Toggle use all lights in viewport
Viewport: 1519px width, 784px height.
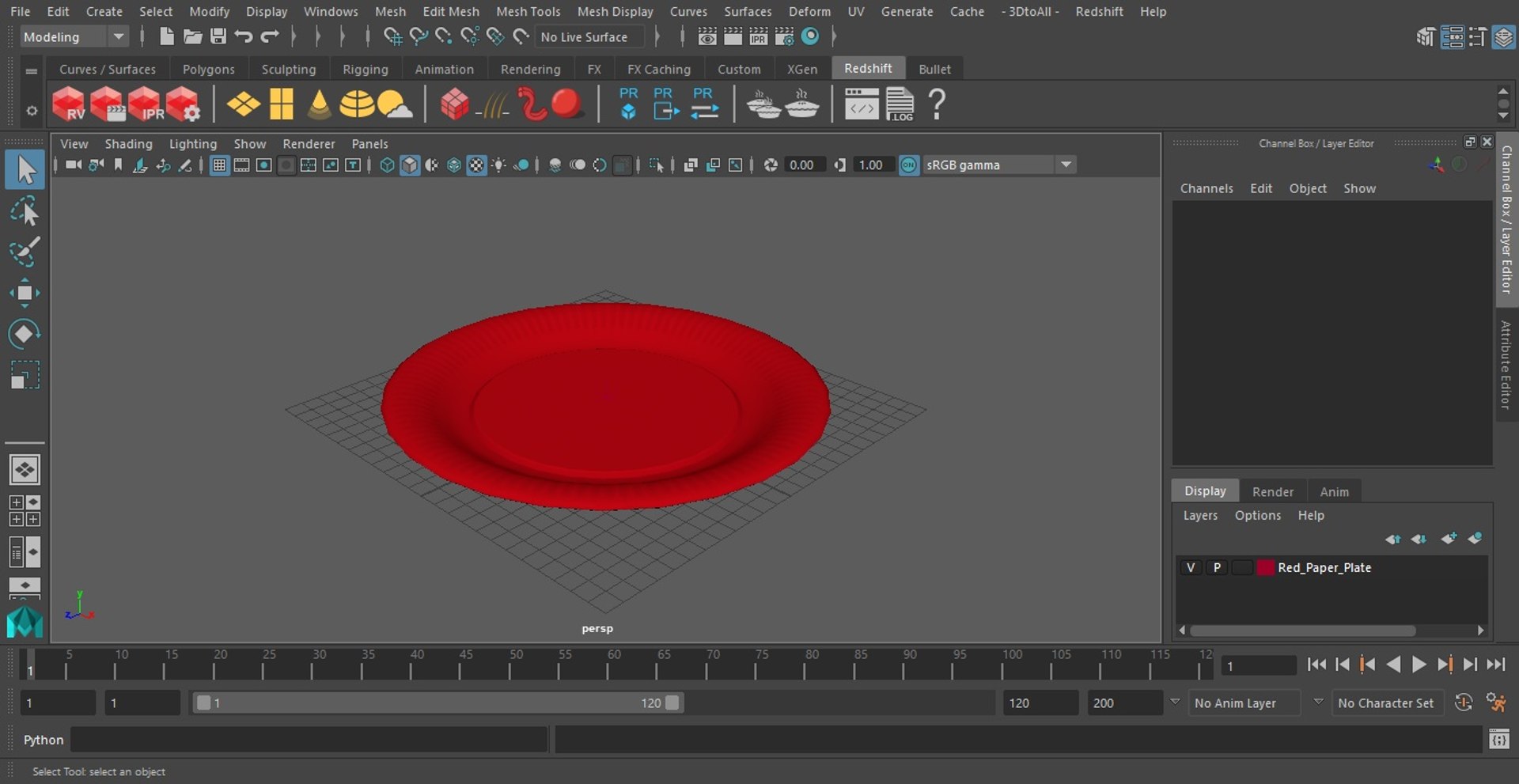coord(498,165)
